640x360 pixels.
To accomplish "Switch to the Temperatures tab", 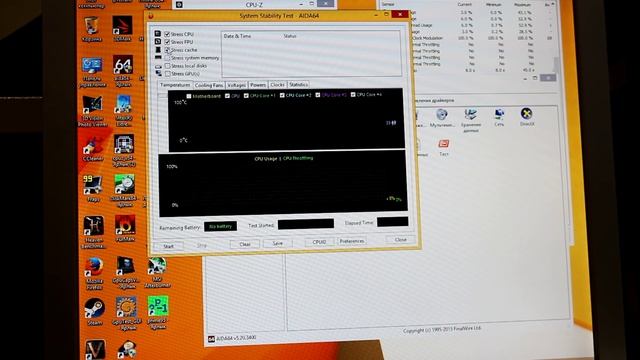I will 175,85.
